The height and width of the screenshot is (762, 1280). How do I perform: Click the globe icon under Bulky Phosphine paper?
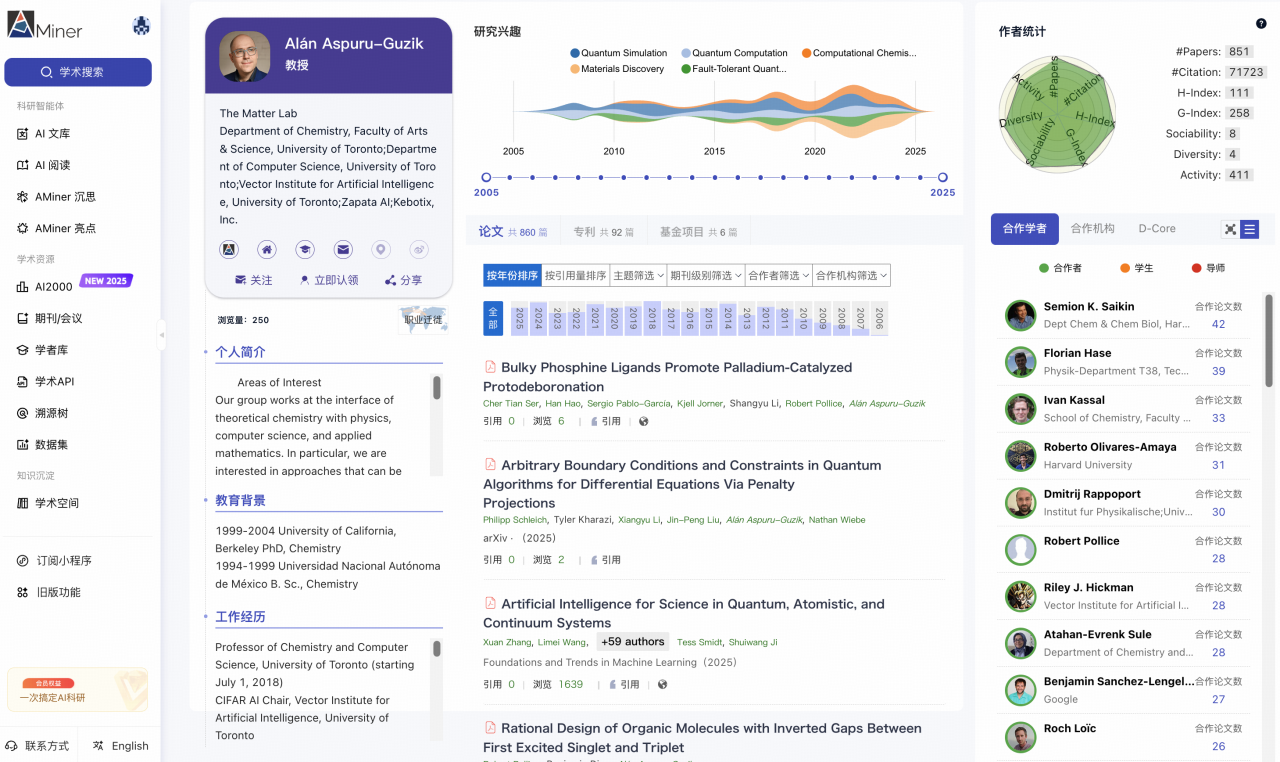(x=644, y=421)
